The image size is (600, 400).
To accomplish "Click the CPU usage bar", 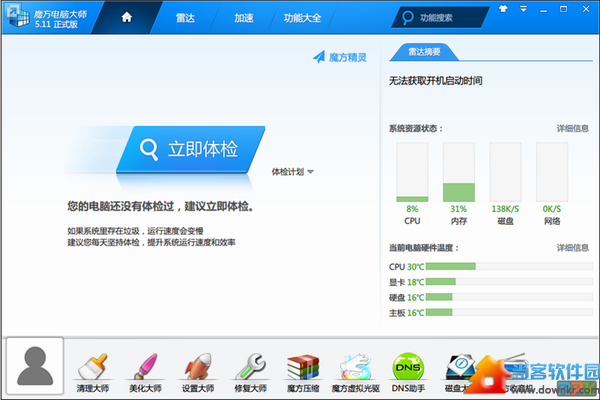I will [x=412, y=172].
